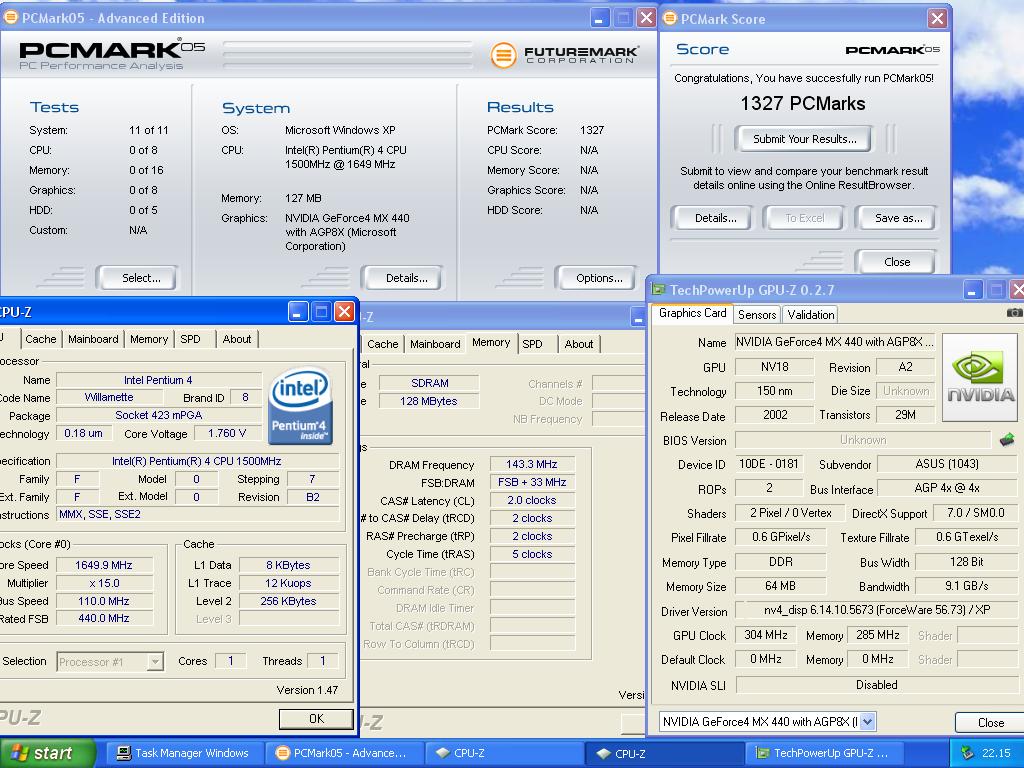Click Close button at GPU-Z bottom
This screenshot has height=768, width=1024.
[x=991, y=722]
